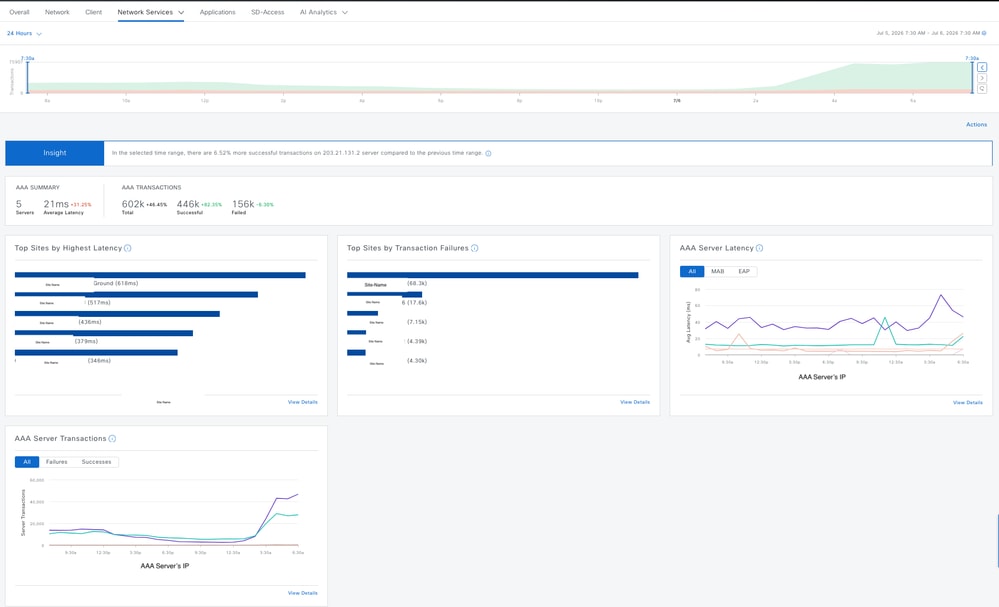Click the info icon next to AAA Server Latency
Viewport: 999px width, 607px height.
[x=759, y=248]
